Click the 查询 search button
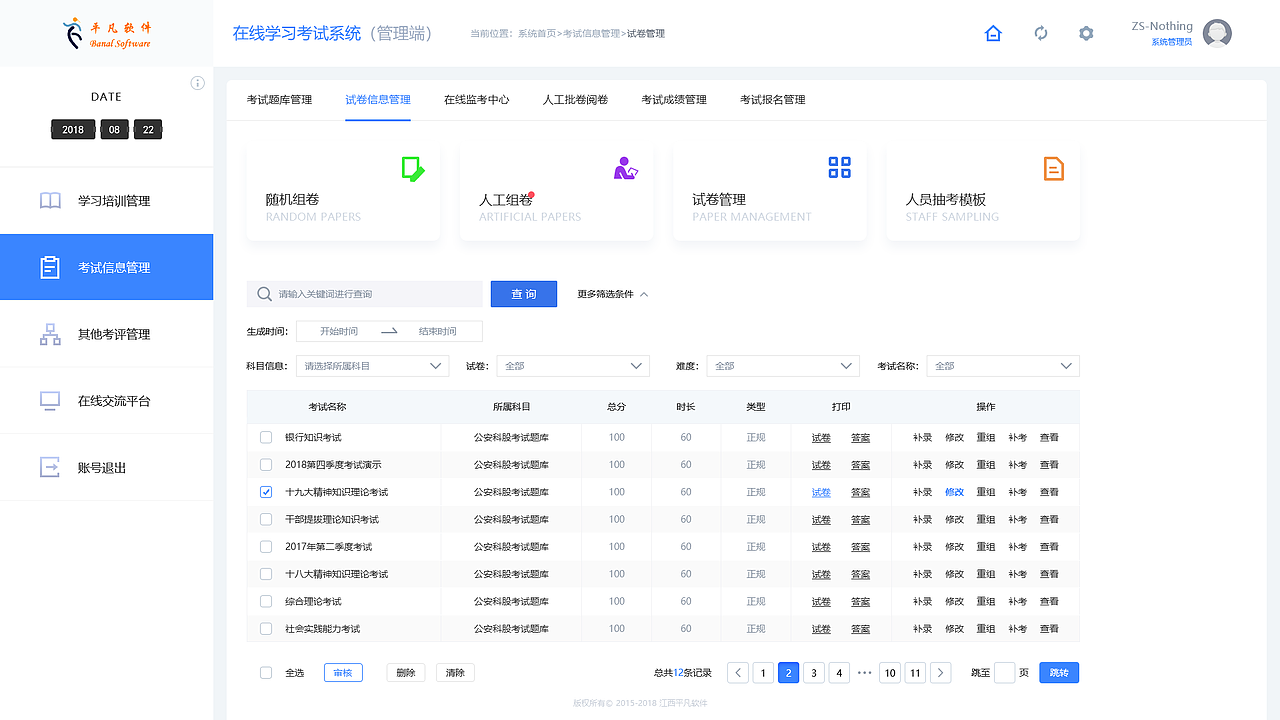The height and width of the screenshot is (720, 1280). coord(523,293)
